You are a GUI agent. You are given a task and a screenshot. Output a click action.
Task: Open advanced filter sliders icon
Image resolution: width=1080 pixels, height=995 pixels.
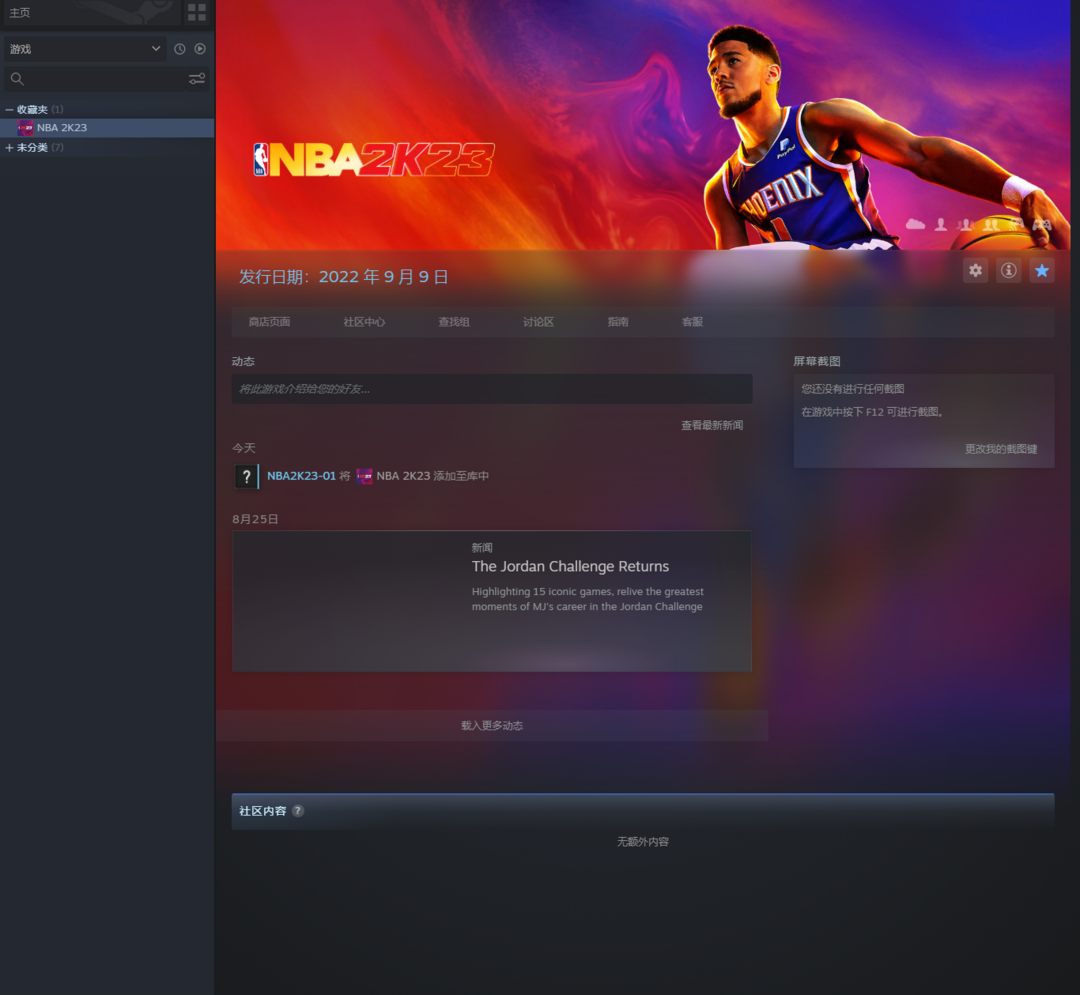pyautogui.click(x=197, y=79)
